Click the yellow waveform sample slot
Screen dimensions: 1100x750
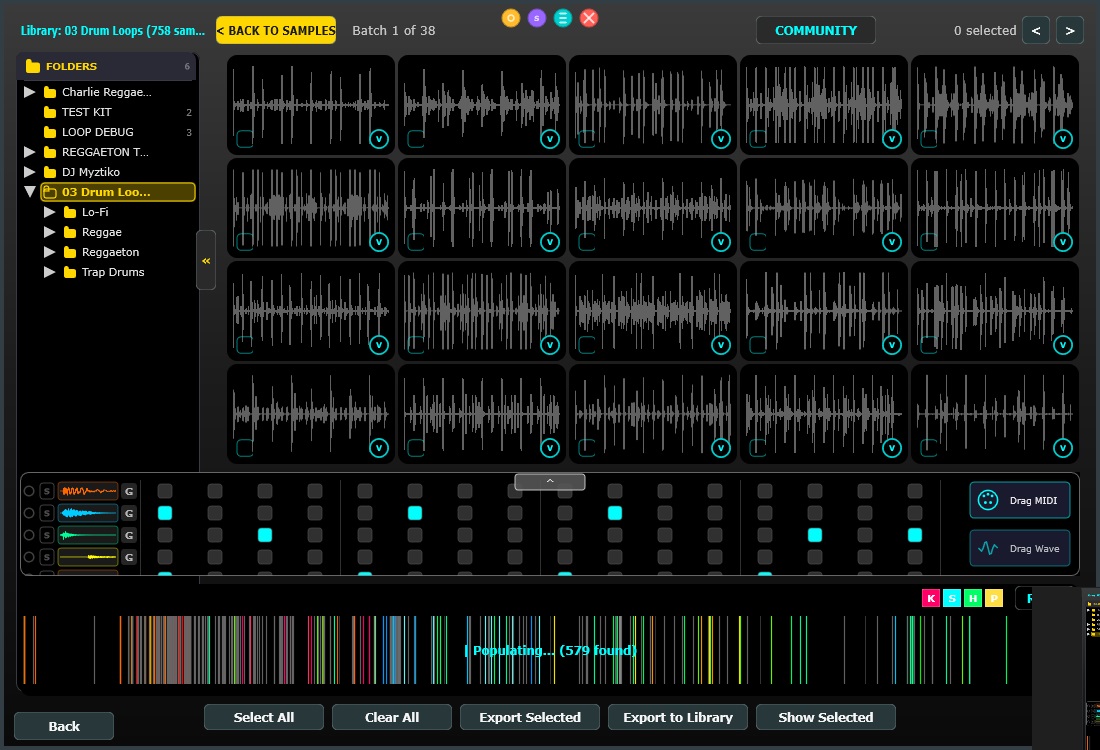click(88, 558)
